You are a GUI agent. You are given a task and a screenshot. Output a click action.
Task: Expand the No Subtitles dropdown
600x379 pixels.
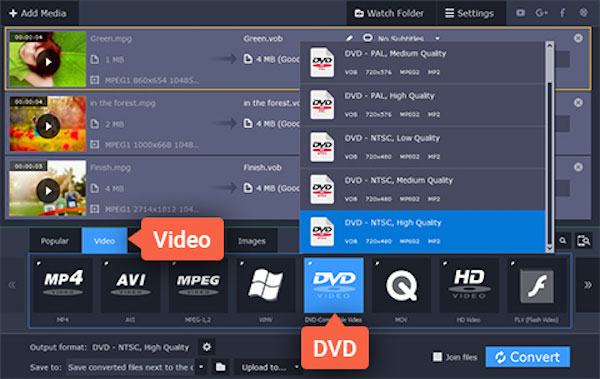click(x=437, y=39)
